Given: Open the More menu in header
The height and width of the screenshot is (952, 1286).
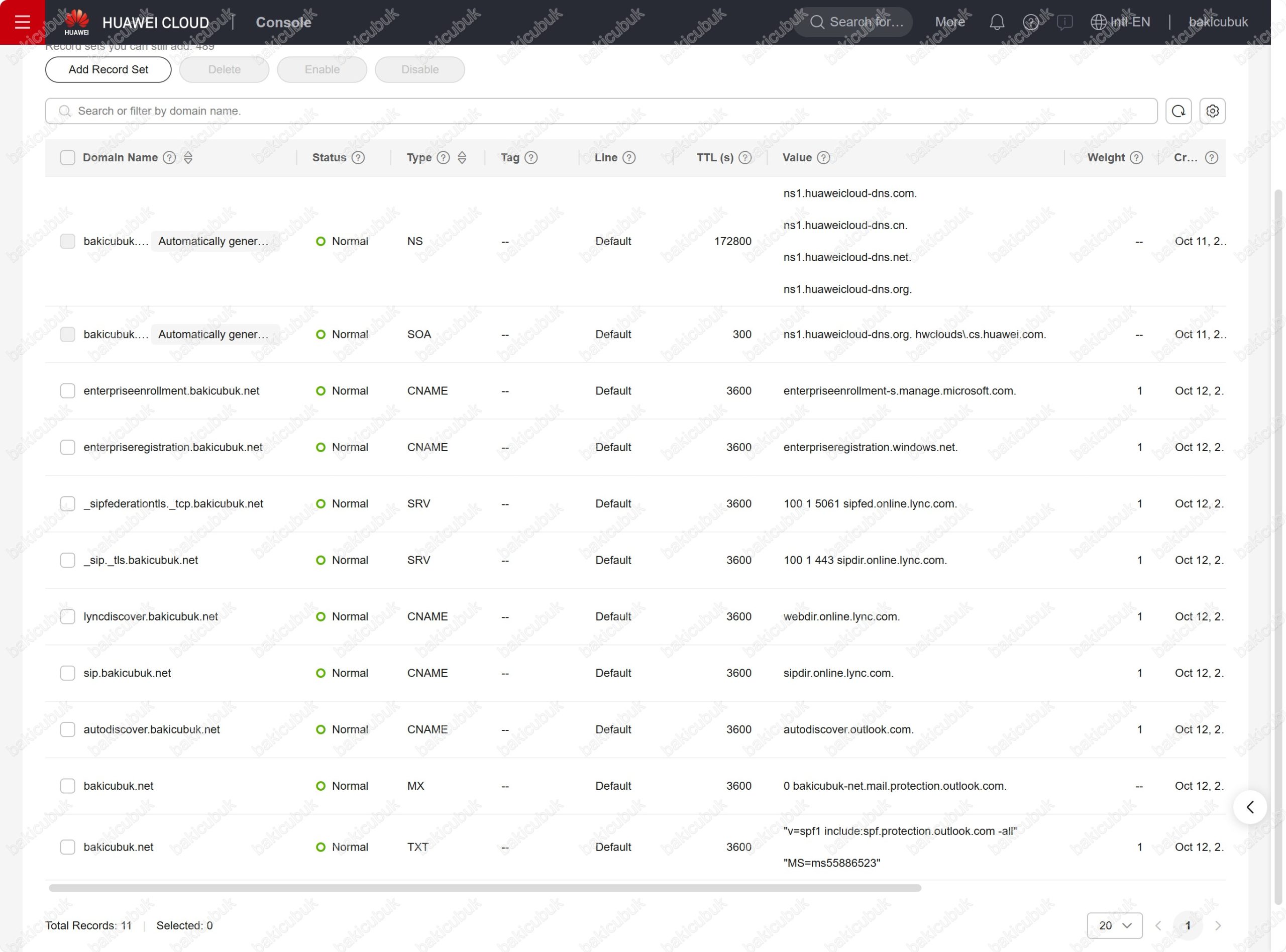Looking at the screenshot, I should [x=949, y=22].
